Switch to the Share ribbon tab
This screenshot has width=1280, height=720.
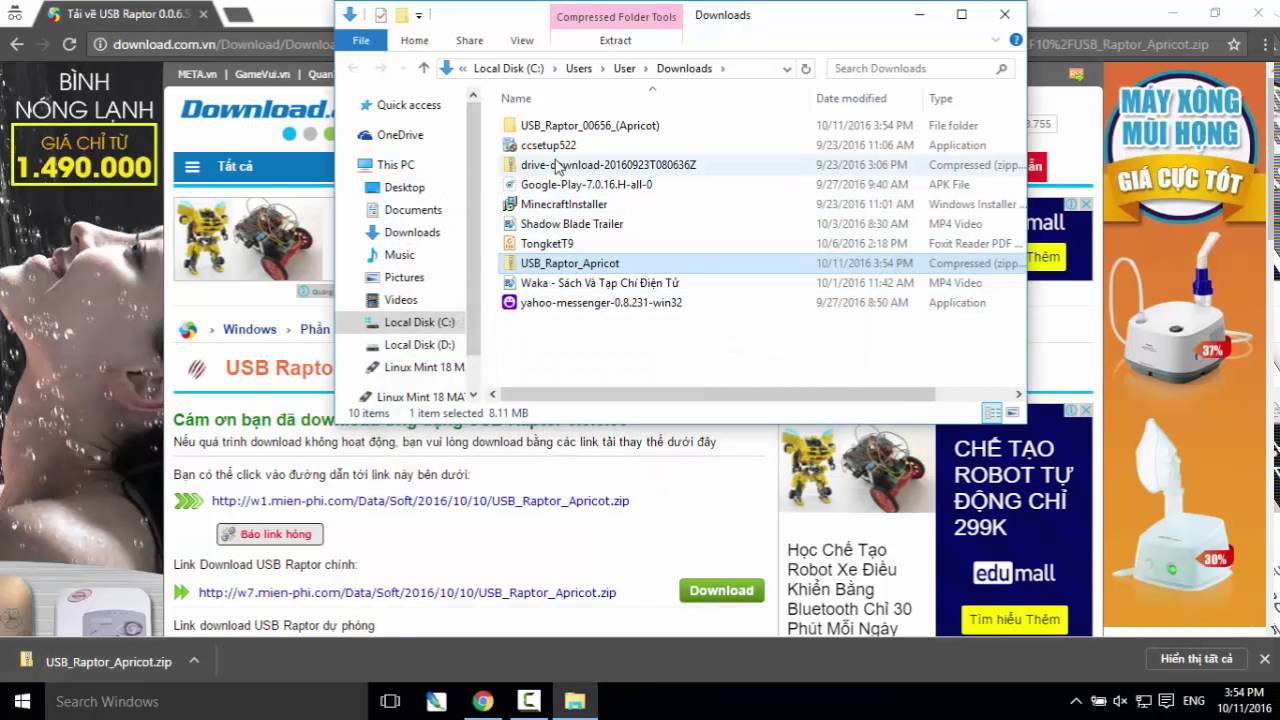[x=469, y=41]
